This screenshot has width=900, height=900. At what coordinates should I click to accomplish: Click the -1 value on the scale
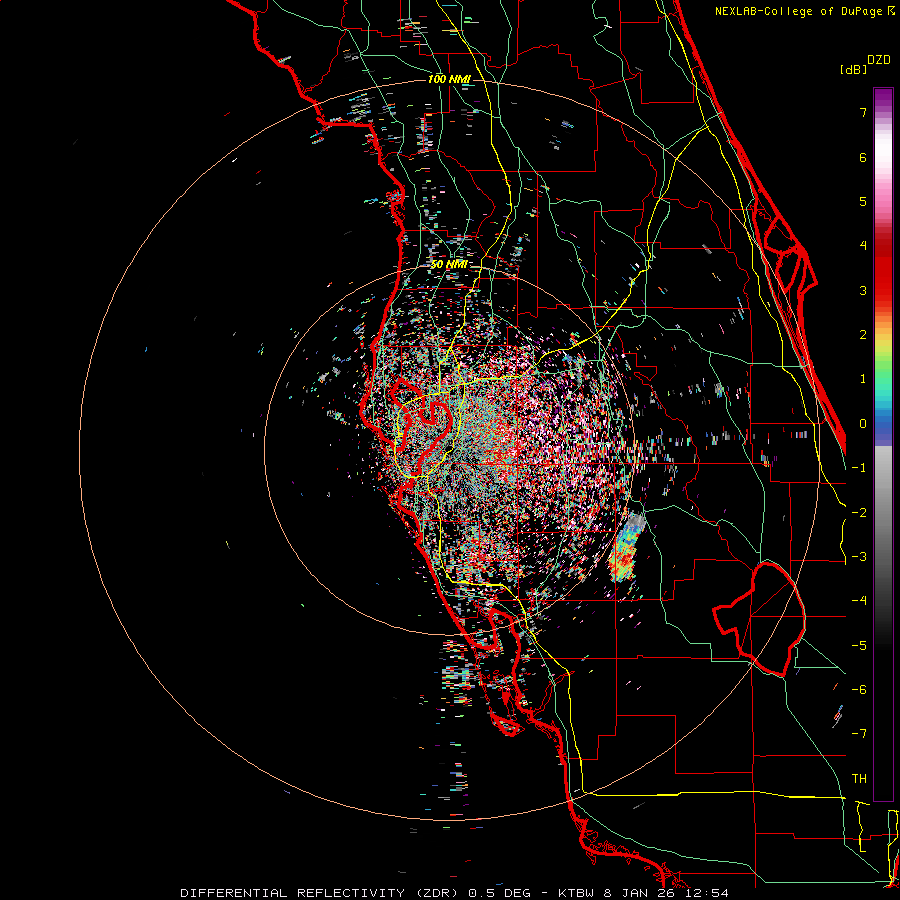pyautogui.click(x=859, y=468)
